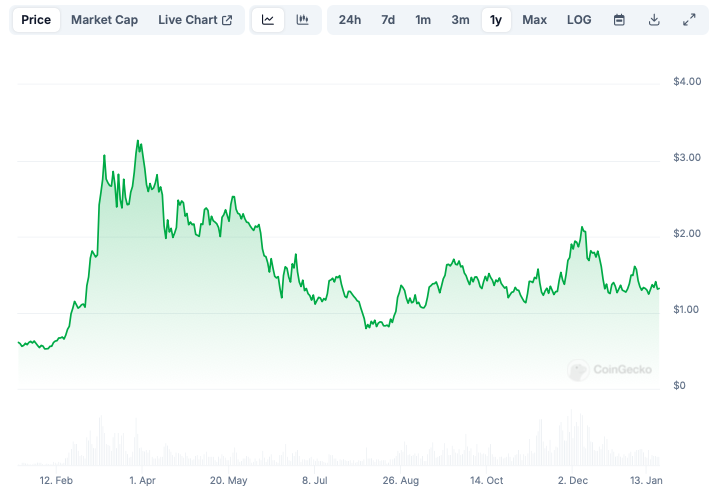The height and width of the screenshot is (498, 719).
Task: Click the CoinGecko watermark logo
Action: pos(611,370)
